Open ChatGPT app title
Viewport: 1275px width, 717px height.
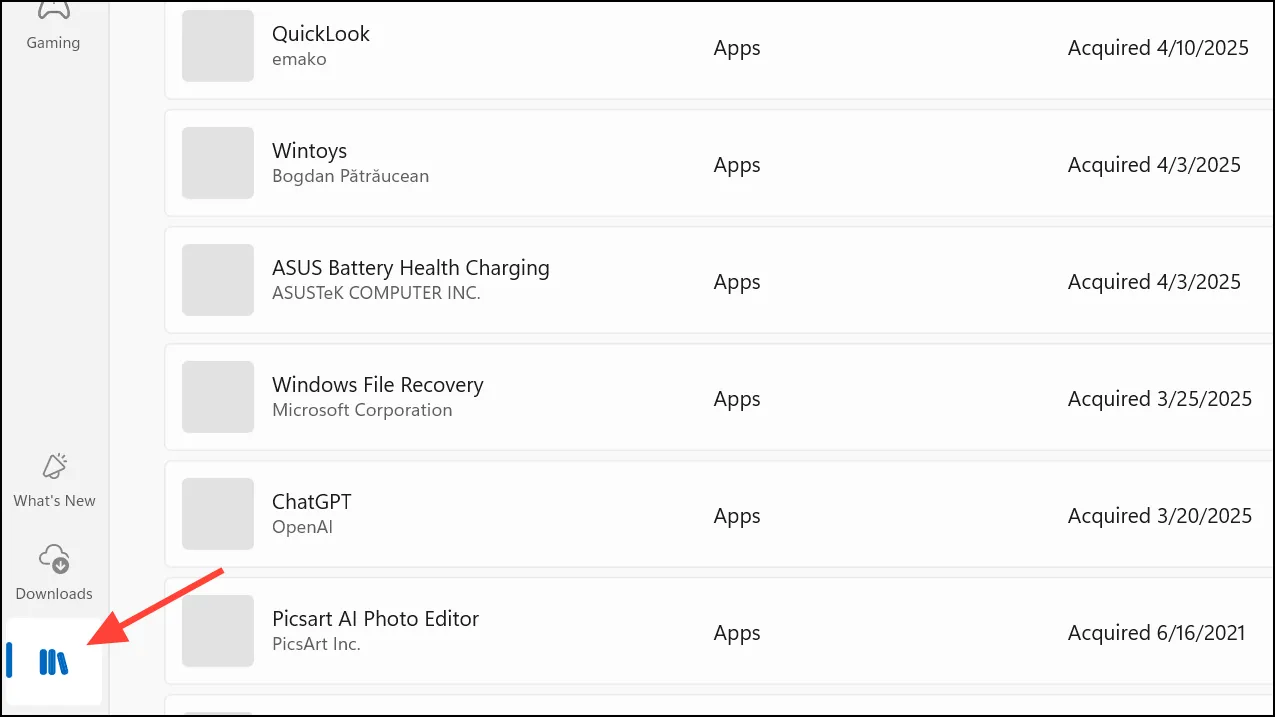[312, 502]
